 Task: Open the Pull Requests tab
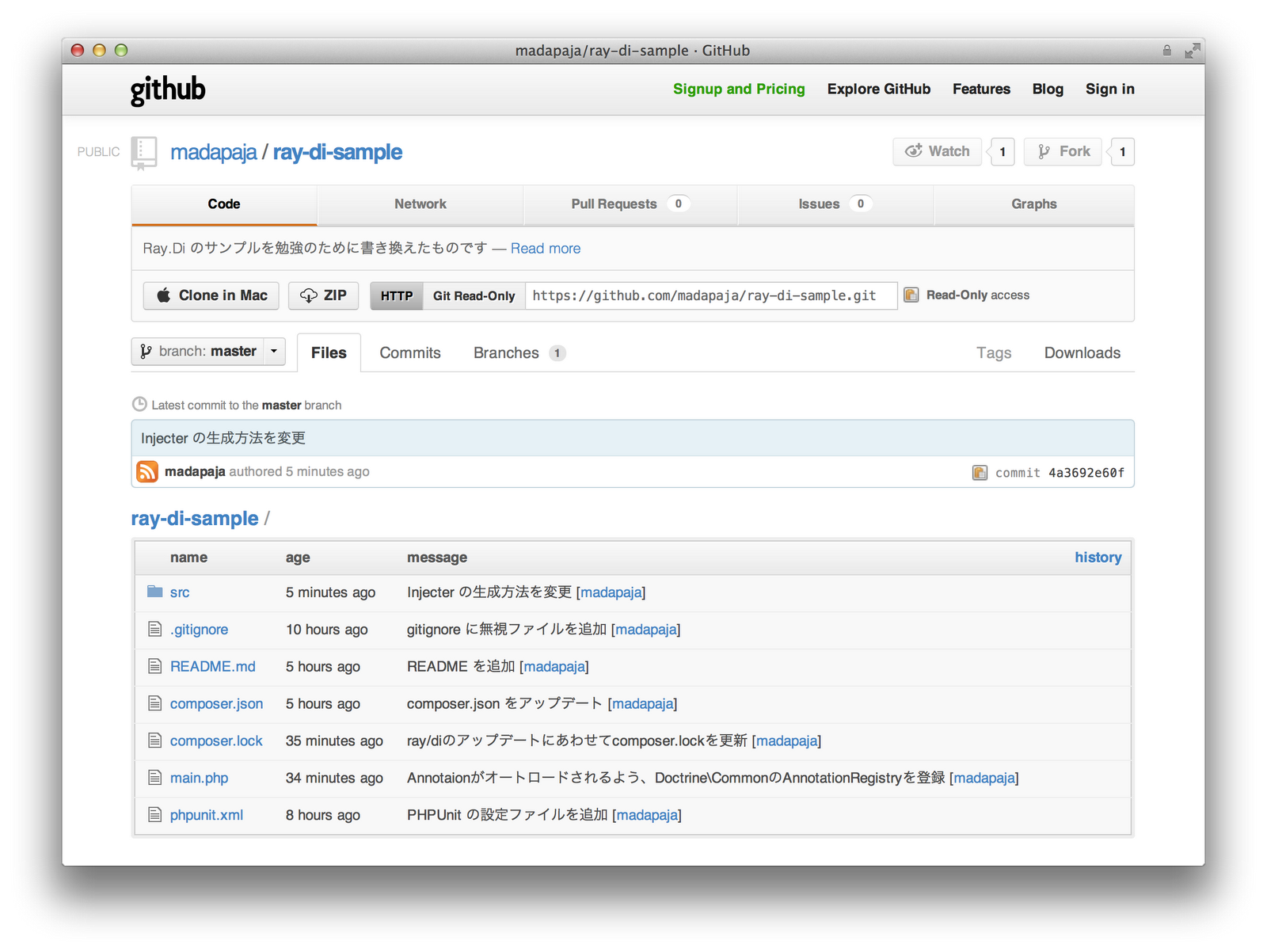coord(630,204)
